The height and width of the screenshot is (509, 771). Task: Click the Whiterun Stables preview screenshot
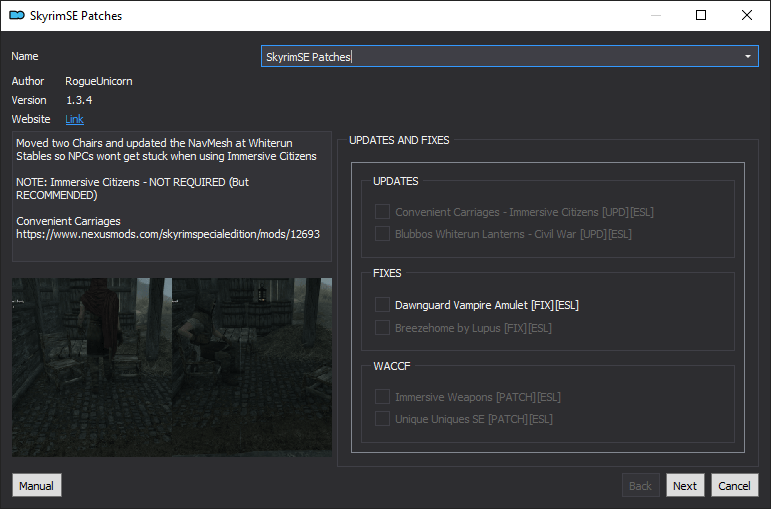(x=172, y=367)
